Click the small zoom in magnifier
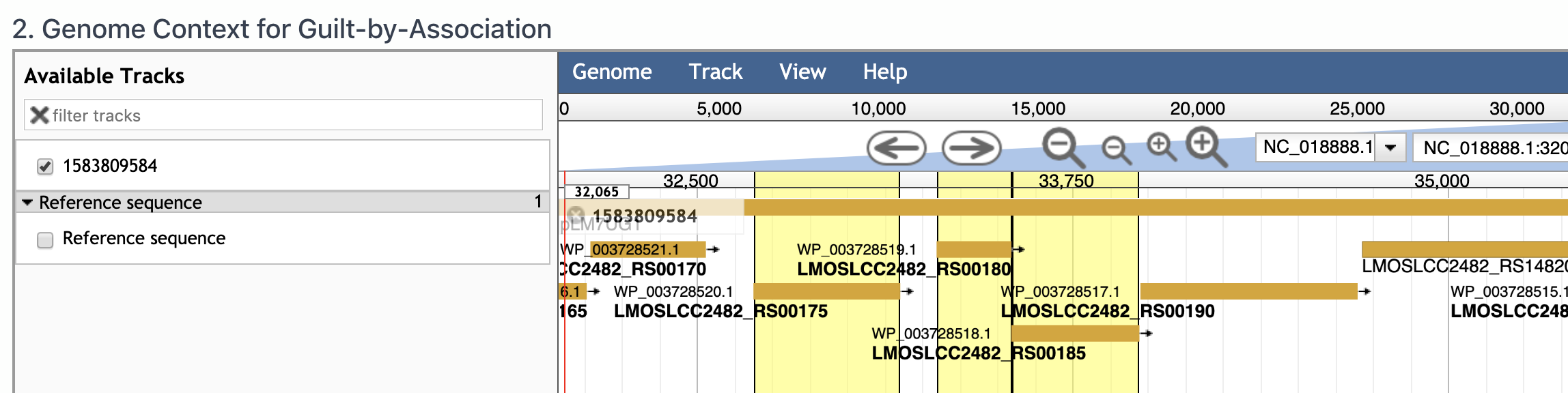The height and width of the screenshot is (393, 1568). (1162, 147)
